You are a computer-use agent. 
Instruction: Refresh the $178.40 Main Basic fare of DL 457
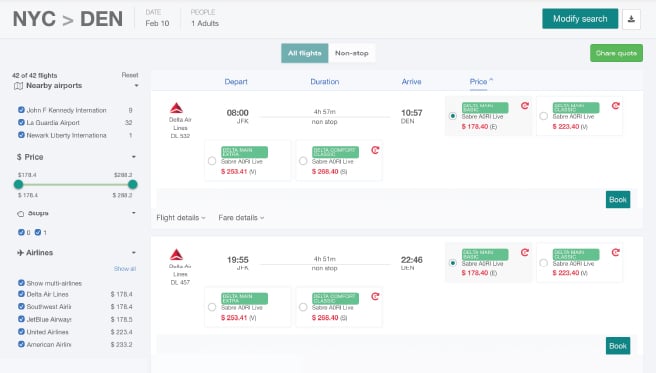[525, 252]
